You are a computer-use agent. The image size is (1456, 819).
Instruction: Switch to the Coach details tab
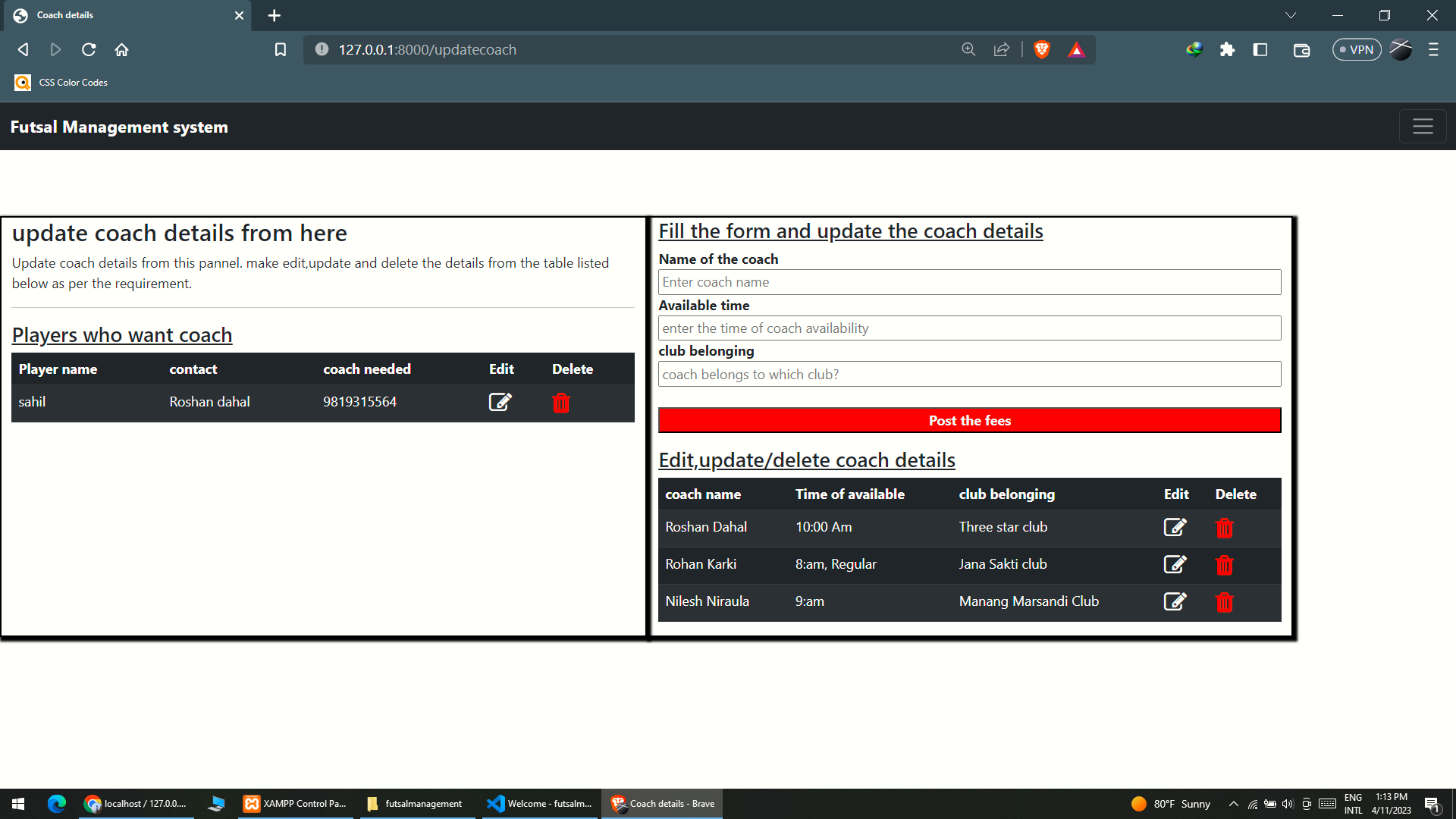[x=114, y=15]
